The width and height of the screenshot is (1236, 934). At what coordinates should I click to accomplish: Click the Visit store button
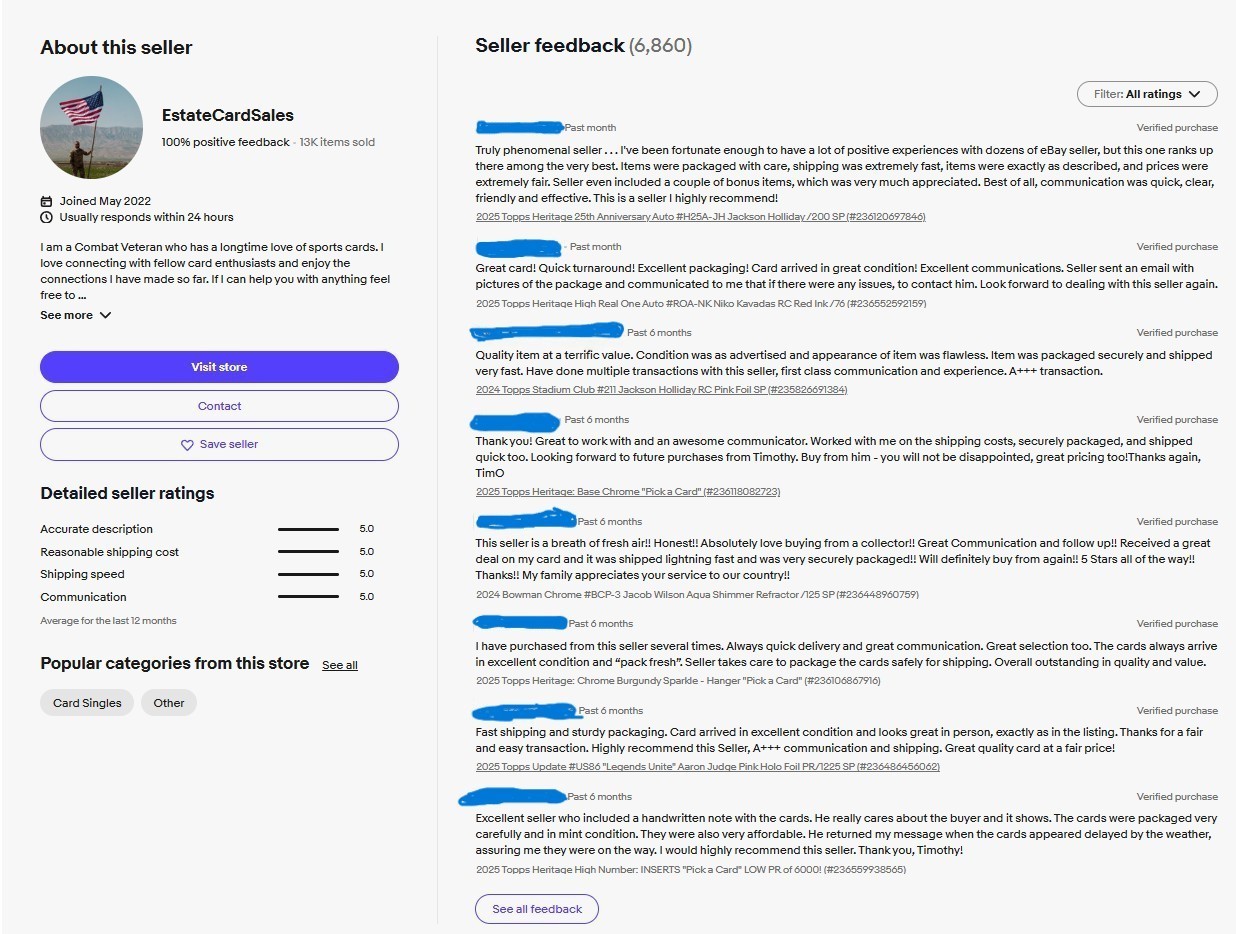click(219, 367)
